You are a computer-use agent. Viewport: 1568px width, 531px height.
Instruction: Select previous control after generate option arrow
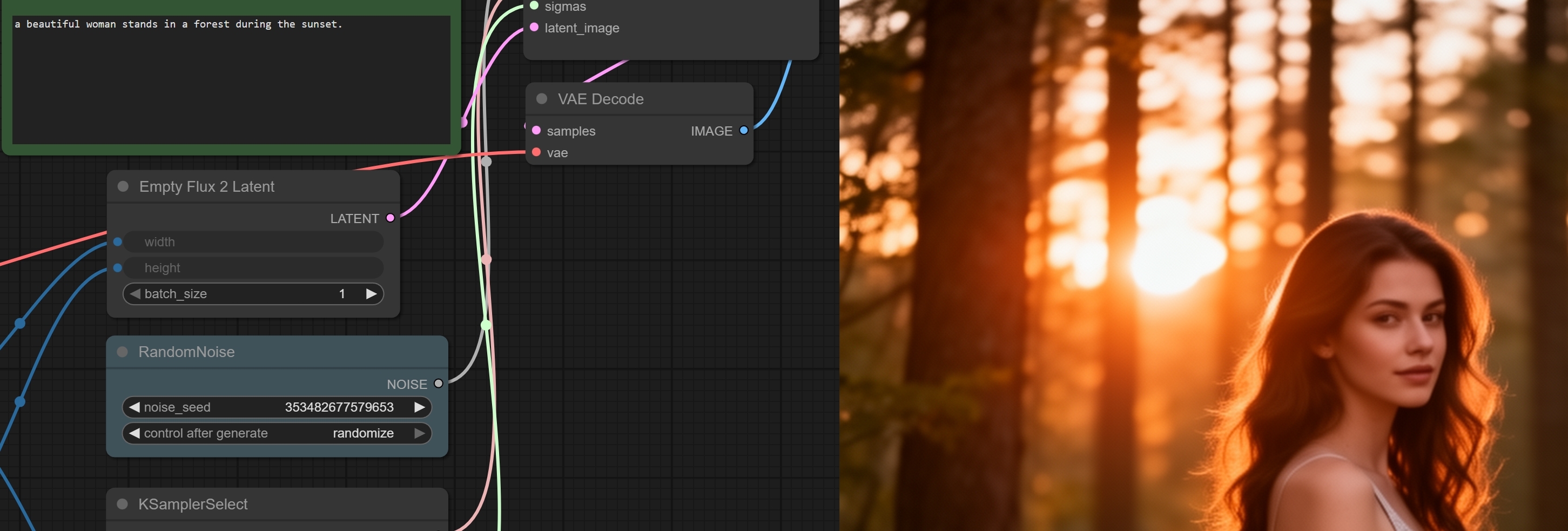pyautogui.click(x=134, y=434)
